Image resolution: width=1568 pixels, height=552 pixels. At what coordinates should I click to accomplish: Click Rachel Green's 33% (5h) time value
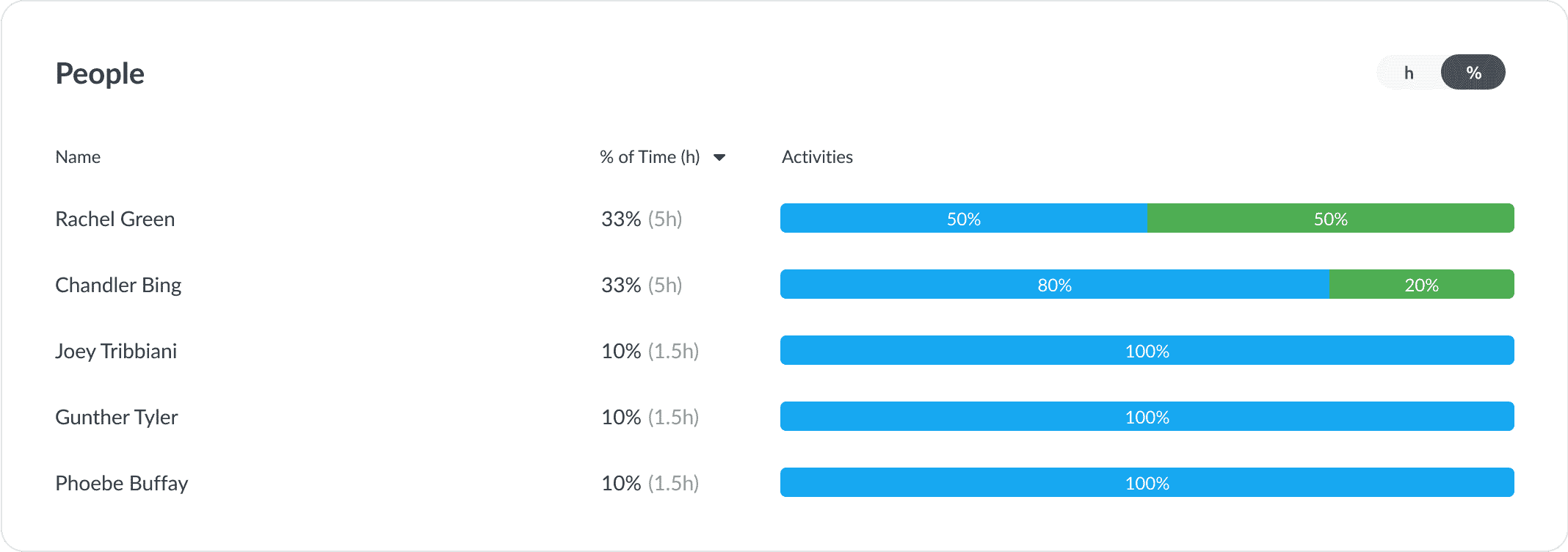(x=642, y=219)
